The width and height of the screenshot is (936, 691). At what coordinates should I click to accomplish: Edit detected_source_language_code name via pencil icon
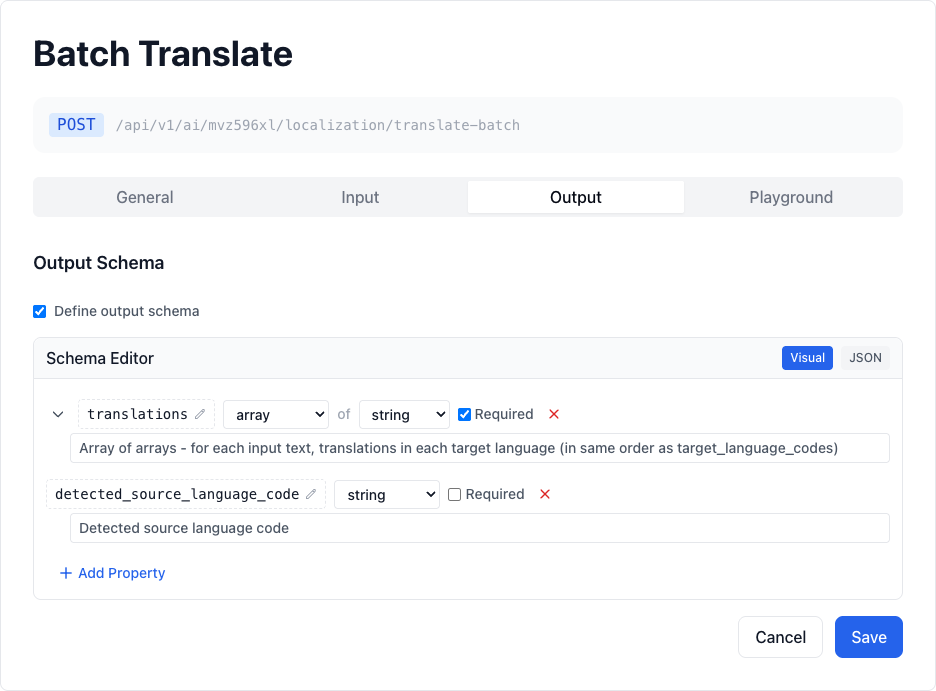tap(311, 494)
